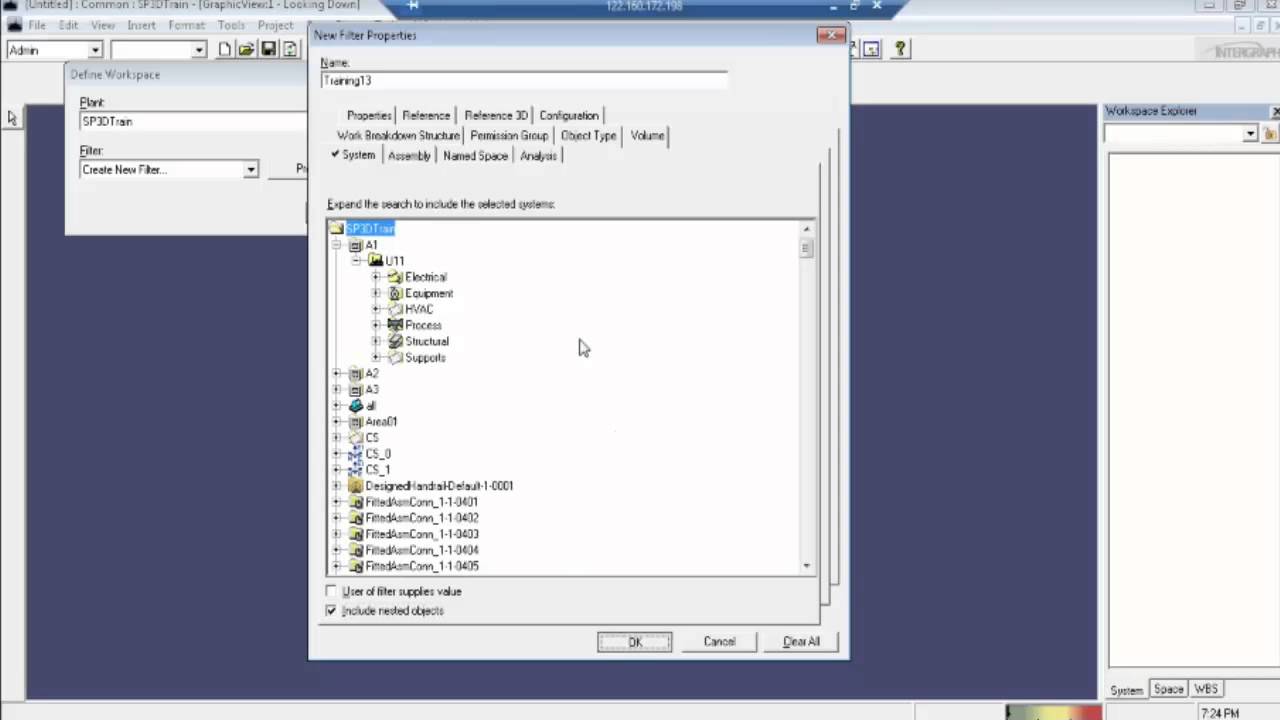
Task: Click the DesignedHandrail-Default-1-0001 item icon
Action: [x=356, y=486]
